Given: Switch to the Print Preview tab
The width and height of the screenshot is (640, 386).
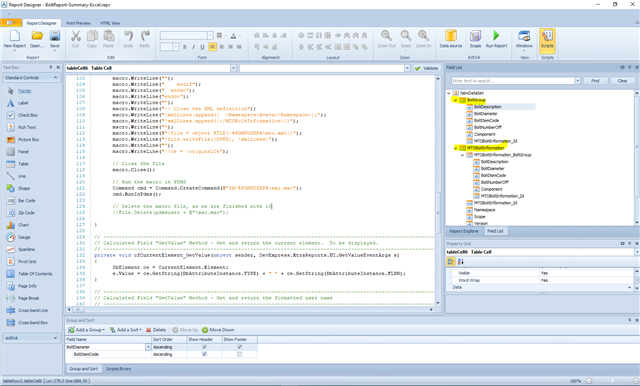Looking at the screenshot, I should [x=78, y=23].
